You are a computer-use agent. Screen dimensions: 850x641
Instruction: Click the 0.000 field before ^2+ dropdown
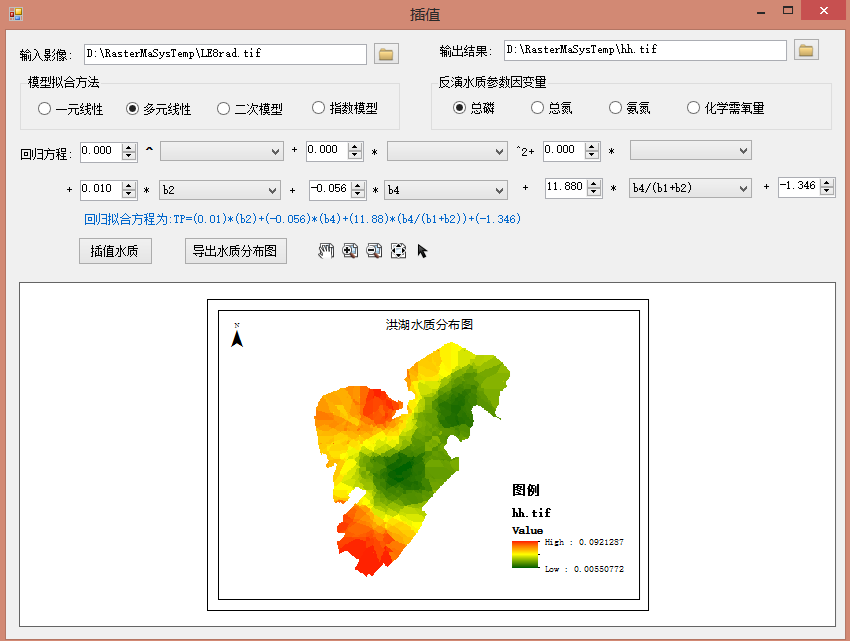328,150
